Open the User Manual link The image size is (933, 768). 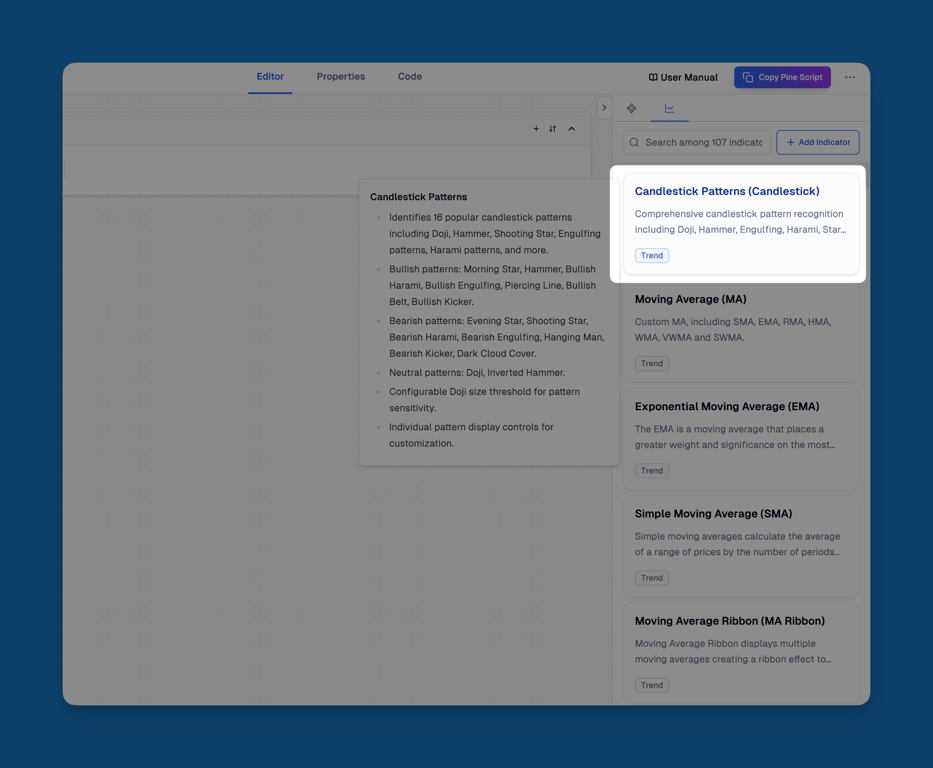(x=683, y=77)
